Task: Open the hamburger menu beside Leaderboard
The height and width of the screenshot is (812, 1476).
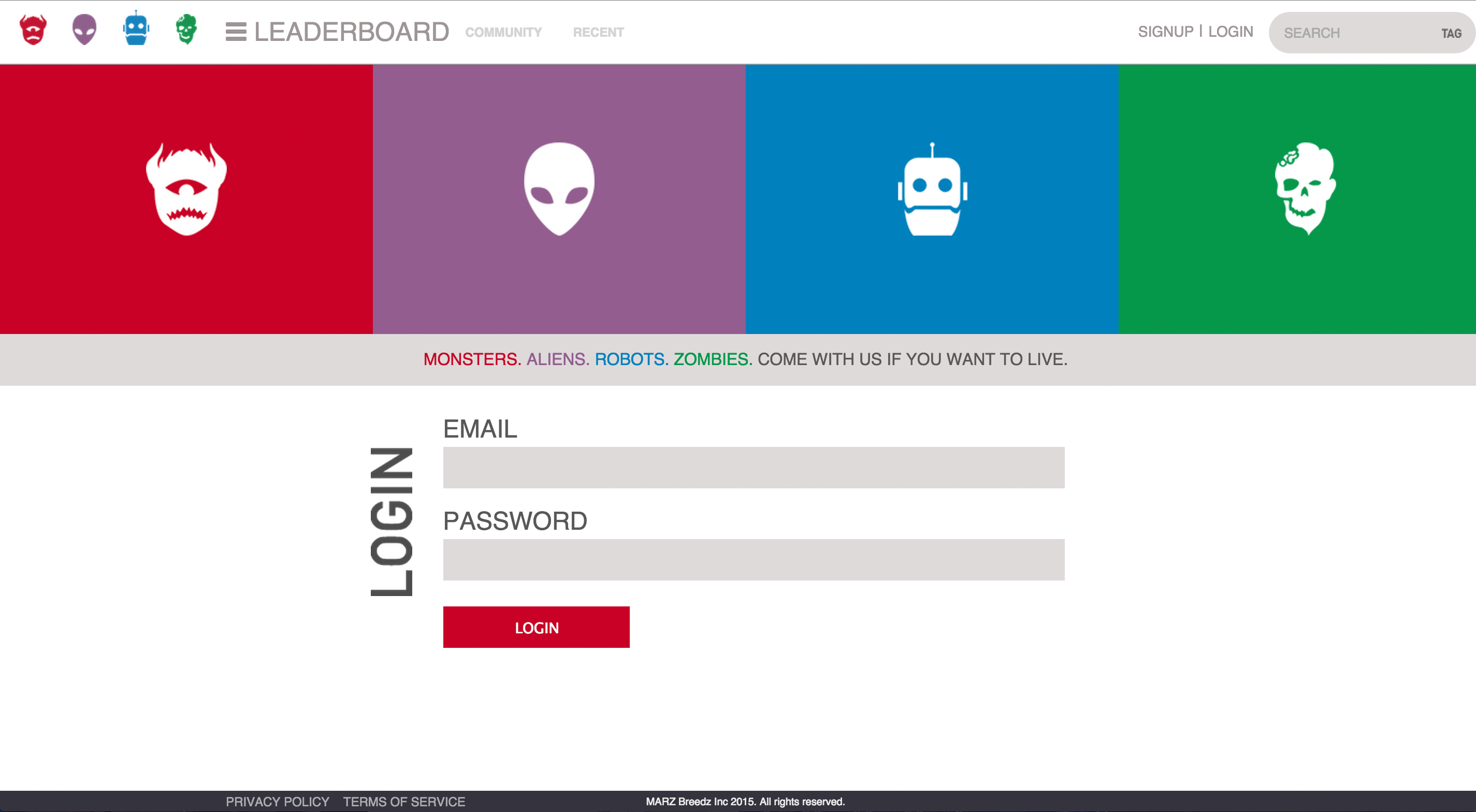Action: [236, 32]
